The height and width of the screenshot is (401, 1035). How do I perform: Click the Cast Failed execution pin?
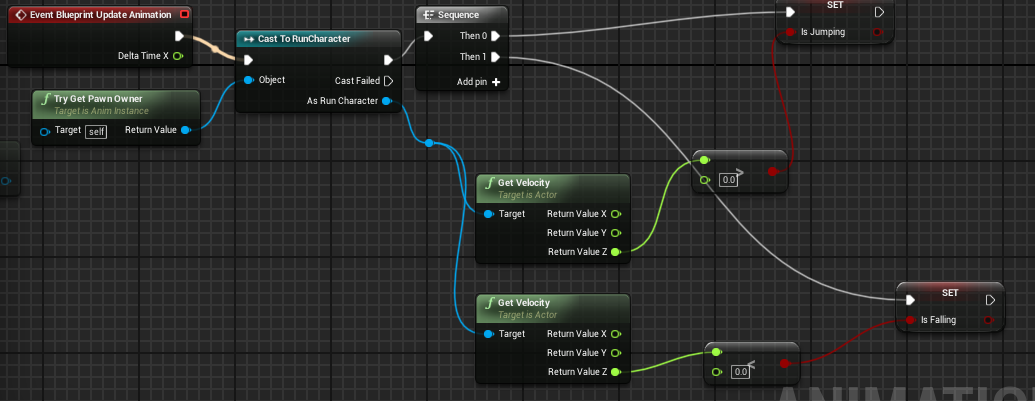coord(388,80)
